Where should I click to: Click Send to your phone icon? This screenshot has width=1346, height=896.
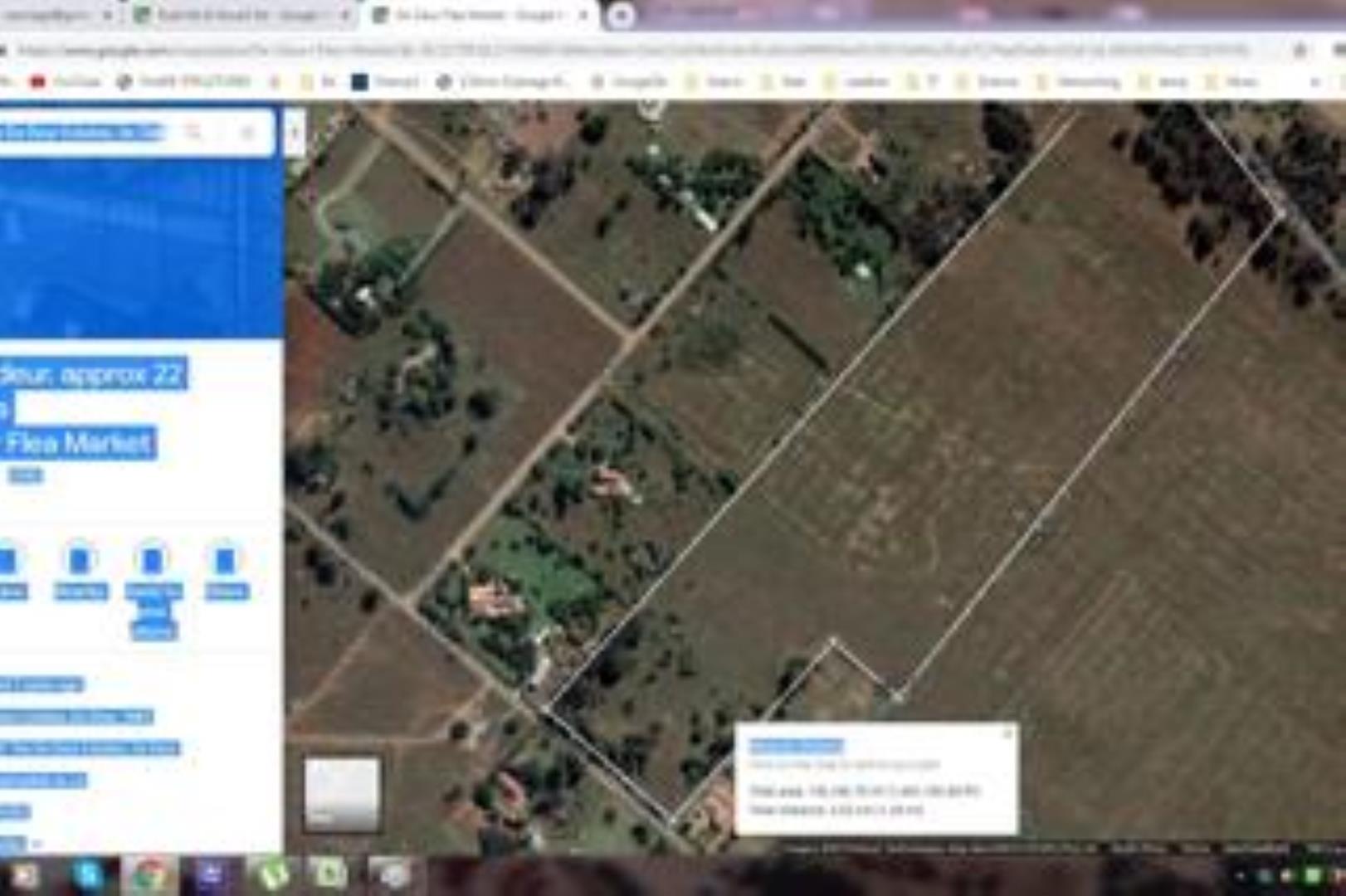click(x=153, y=562)
